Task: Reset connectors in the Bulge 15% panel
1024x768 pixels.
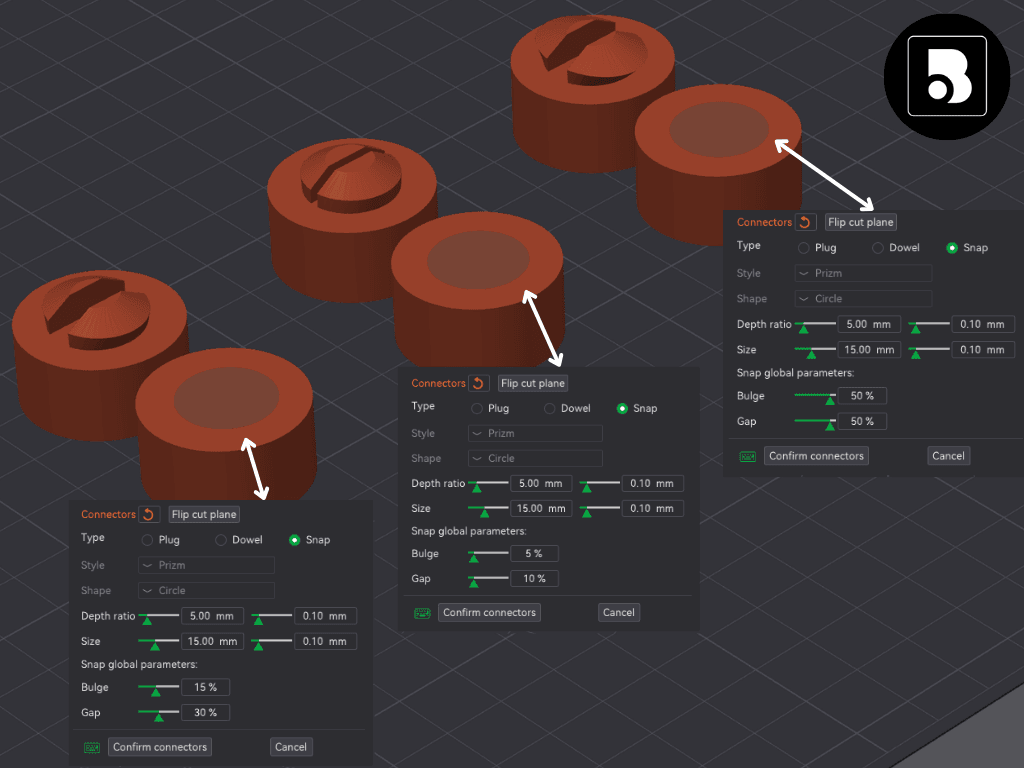Action: pos(149,515)
